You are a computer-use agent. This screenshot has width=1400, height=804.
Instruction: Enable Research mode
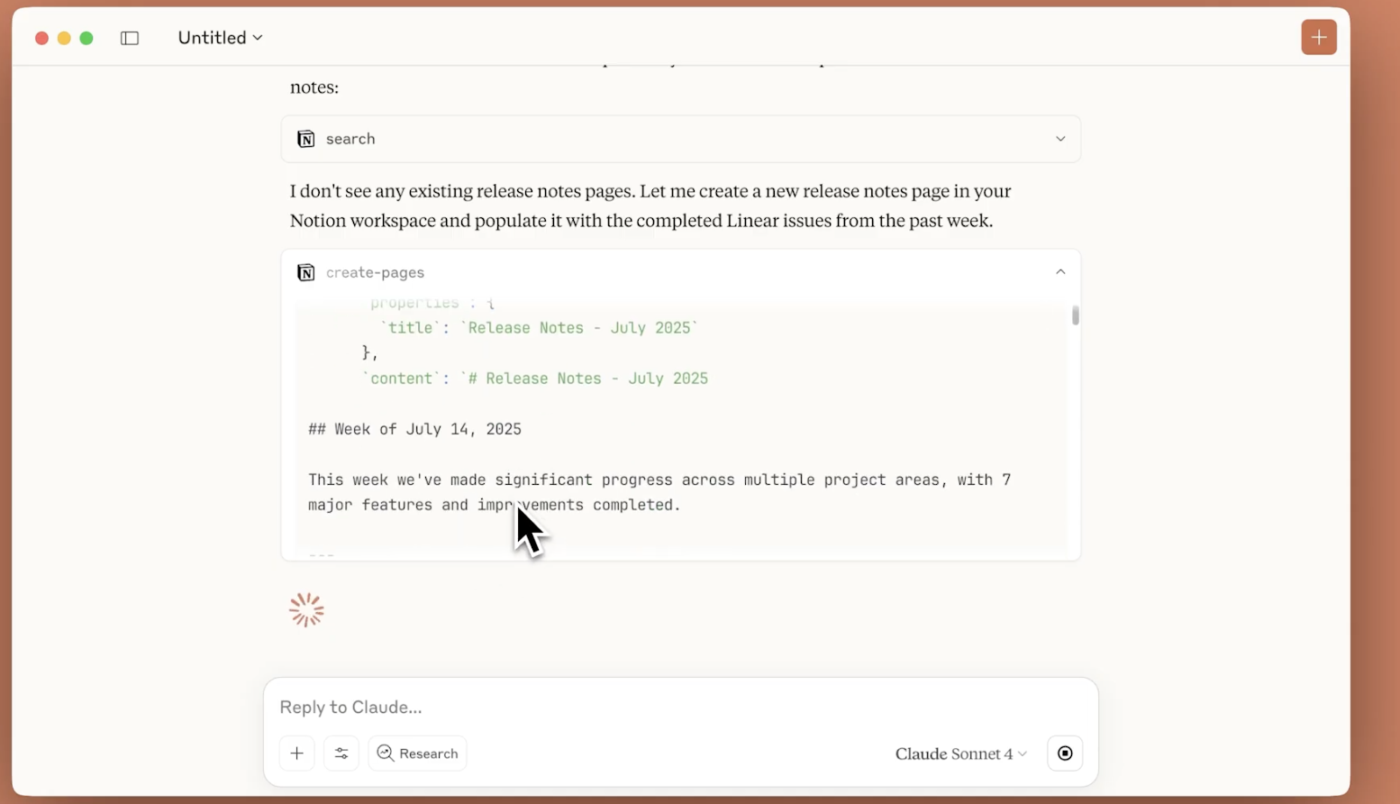point(417,753)
